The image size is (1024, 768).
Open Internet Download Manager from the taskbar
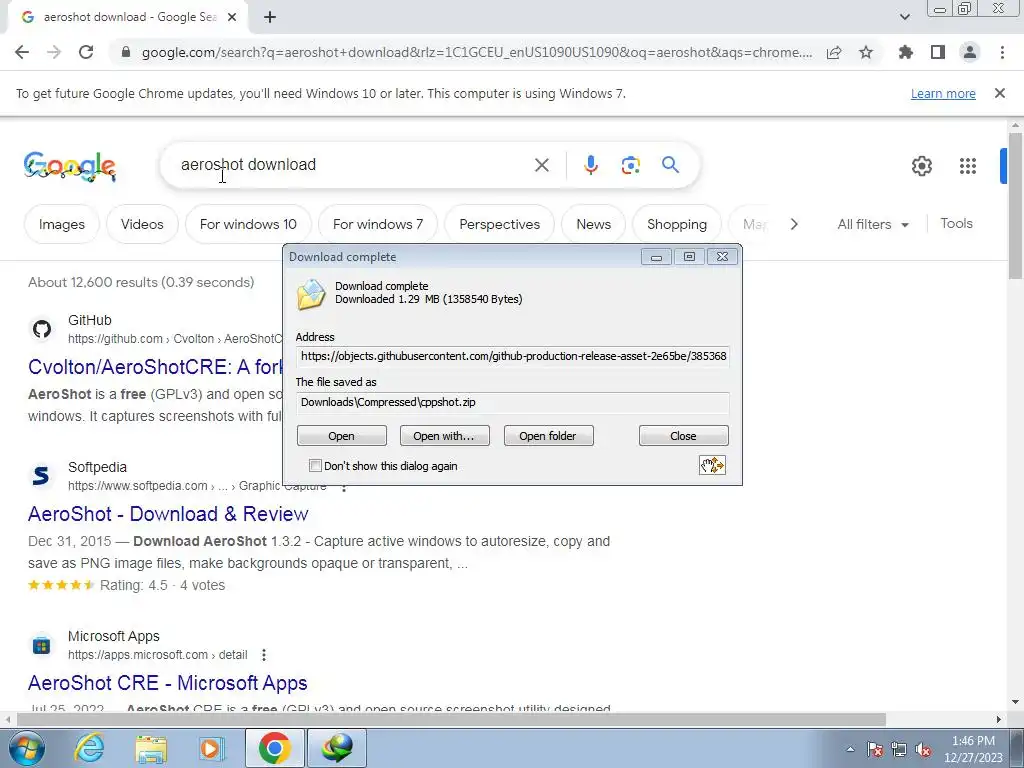click(x=337, y=748)
